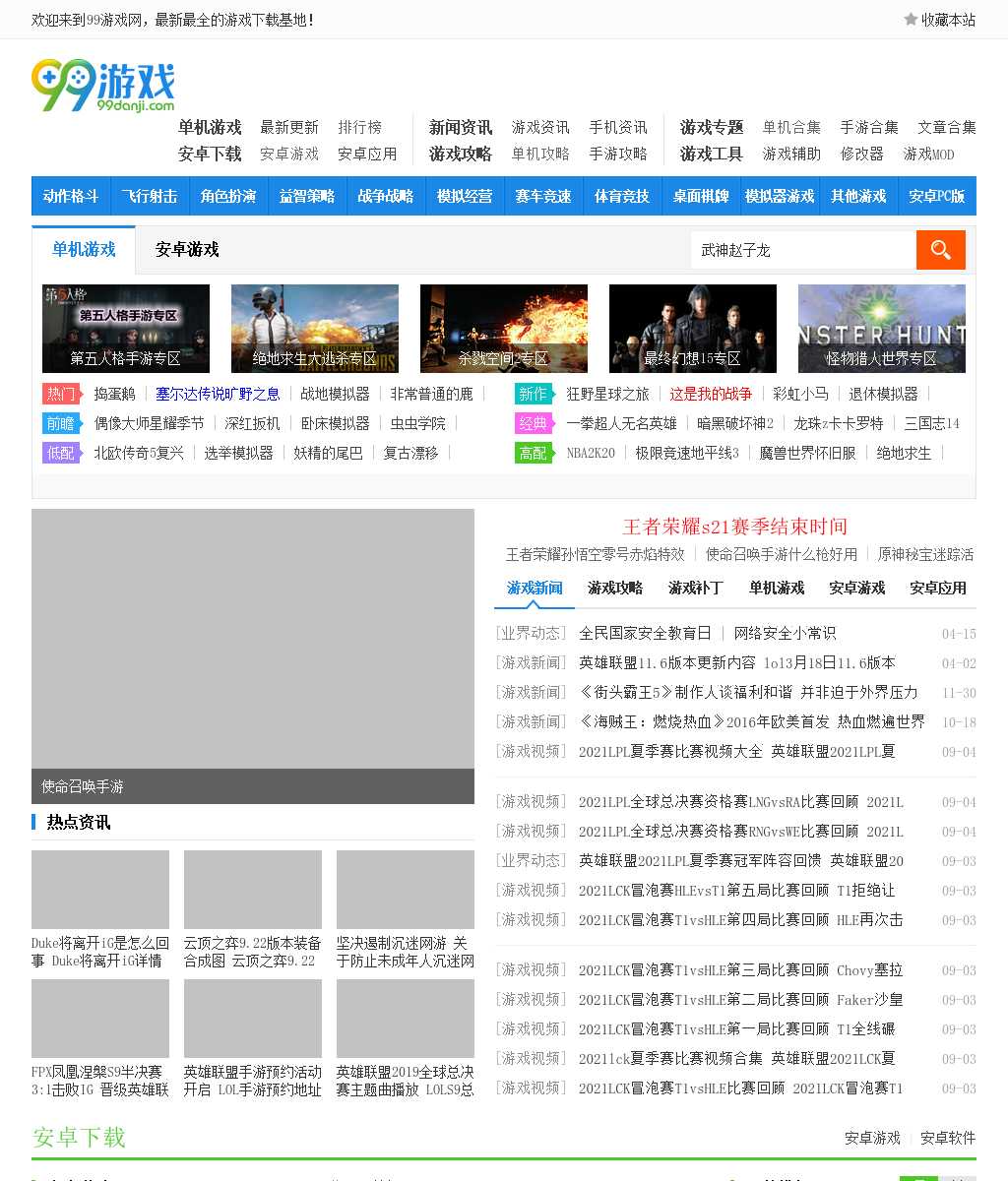Open the 模拟器游戏 category
1008x1181 pixels.
(x=780, y=196)
